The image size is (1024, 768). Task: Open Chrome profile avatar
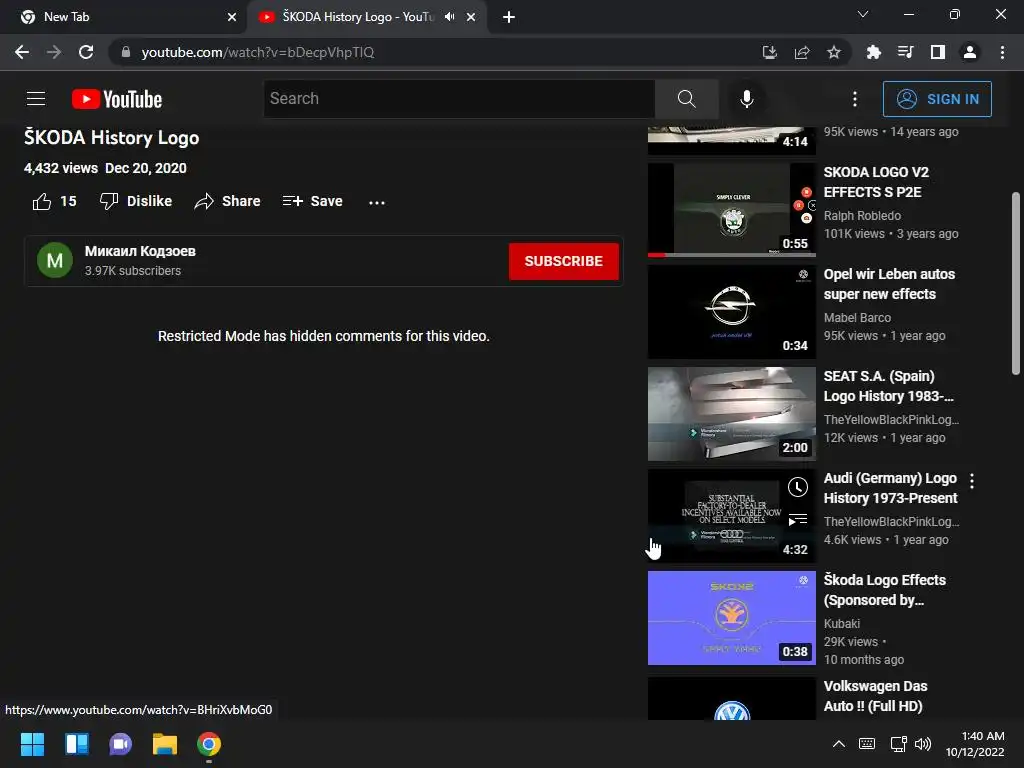[970, 52]
